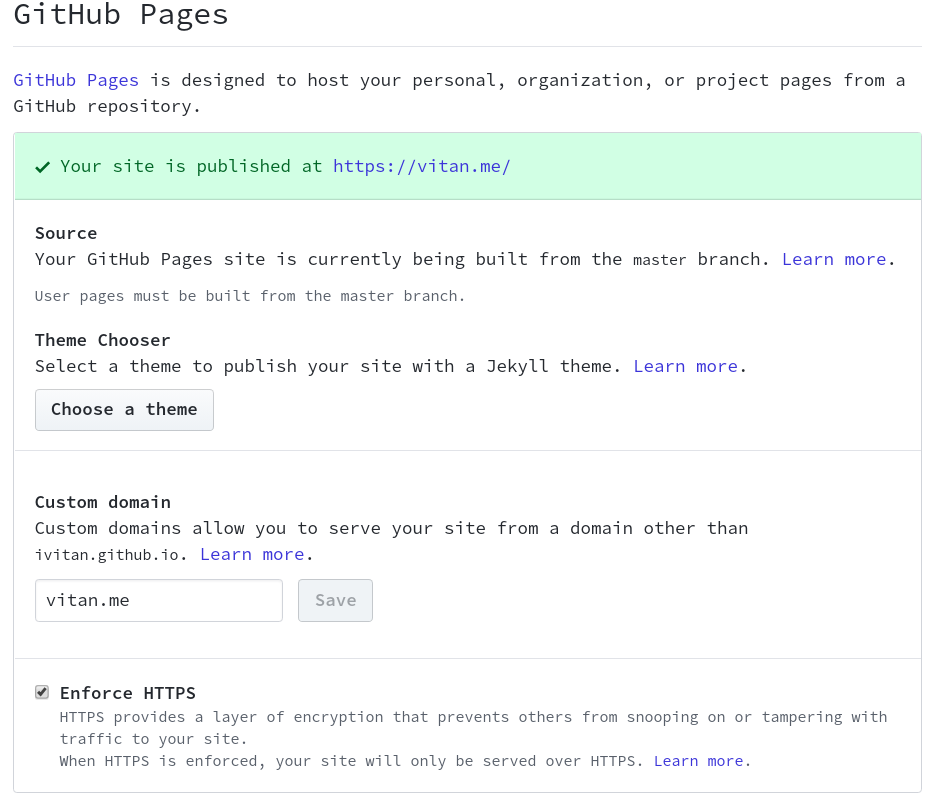Click the Theme Chooser section heading
942x809 pixels.
(x=103, y=340)
